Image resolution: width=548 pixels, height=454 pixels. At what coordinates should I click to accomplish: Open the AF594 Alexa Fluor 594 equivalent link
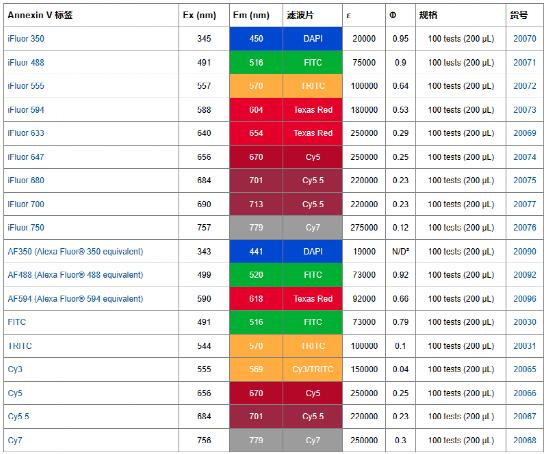[75, 299]
